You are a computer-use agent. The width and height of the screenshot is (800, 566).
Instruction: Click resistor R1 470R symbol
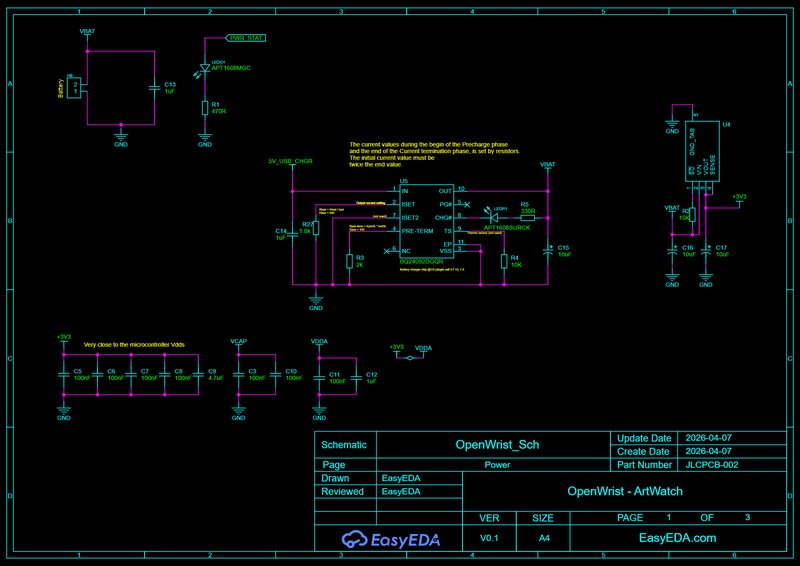pyautogui.click(x=205, y=108)
